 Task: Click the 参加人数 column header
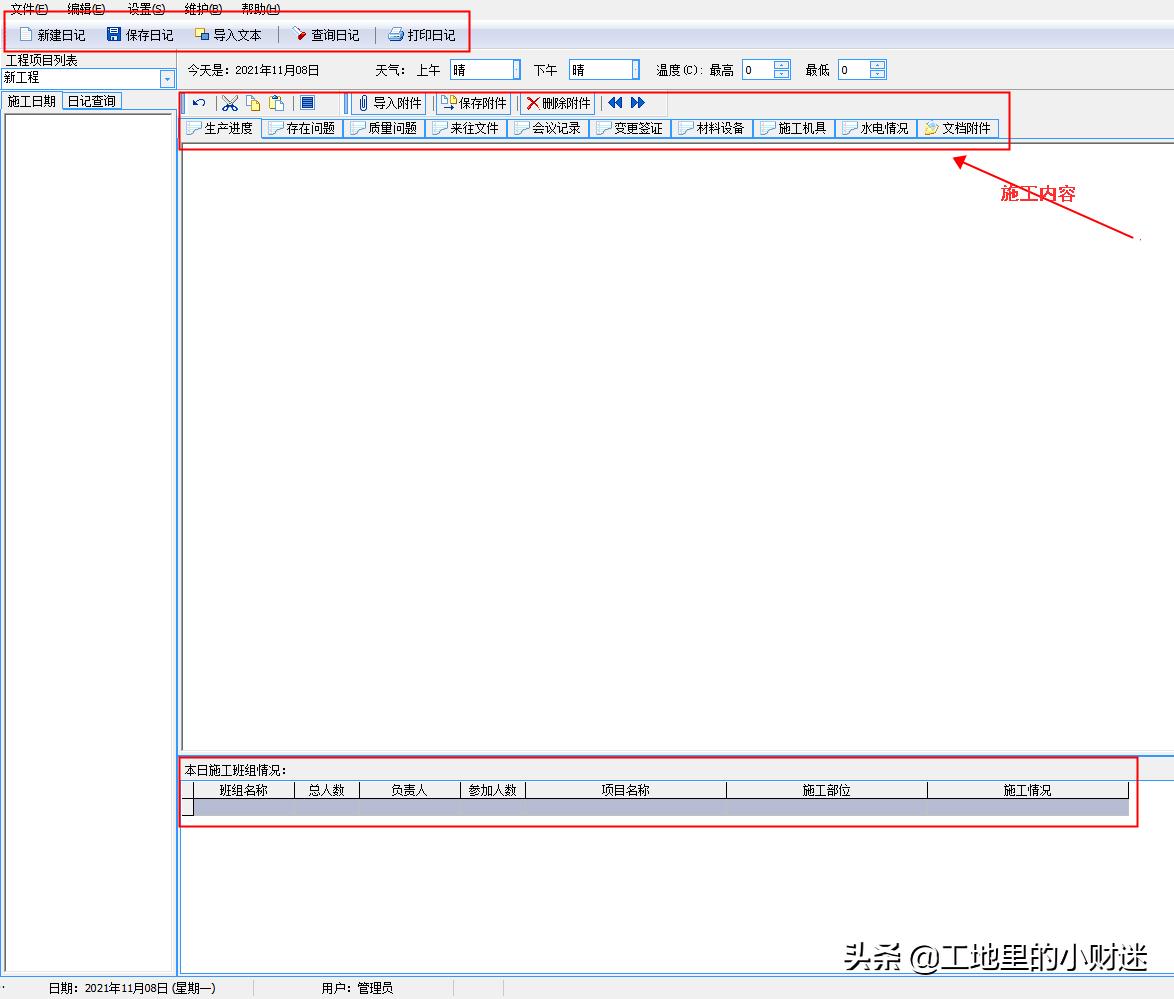click(x=493, y=790)
